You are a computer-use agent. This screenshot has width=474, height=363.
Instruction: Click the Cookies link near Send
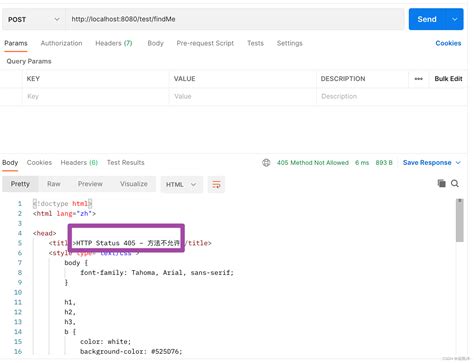[x=448, y=43]
